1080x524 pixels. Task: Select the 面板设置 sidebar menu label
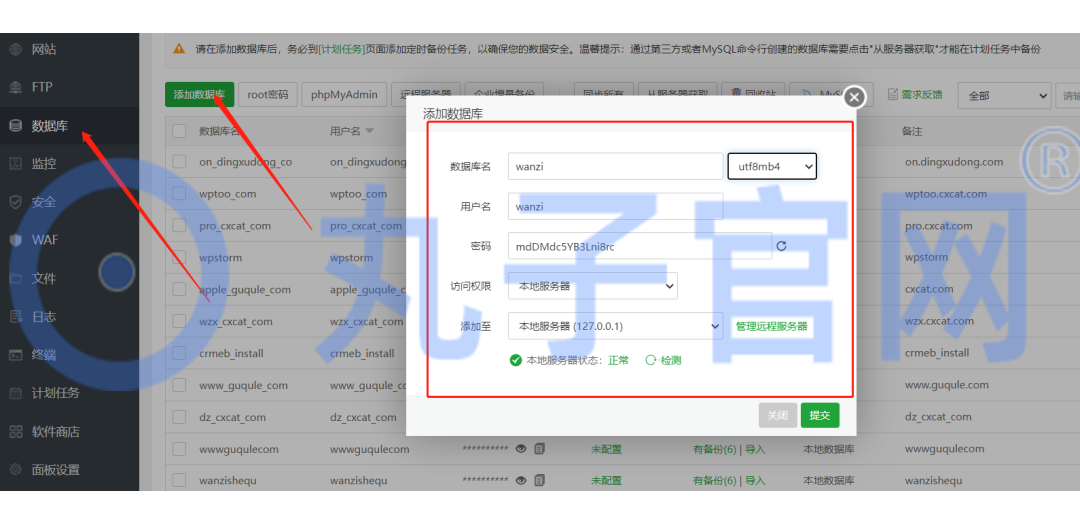[x=56, y=470]
